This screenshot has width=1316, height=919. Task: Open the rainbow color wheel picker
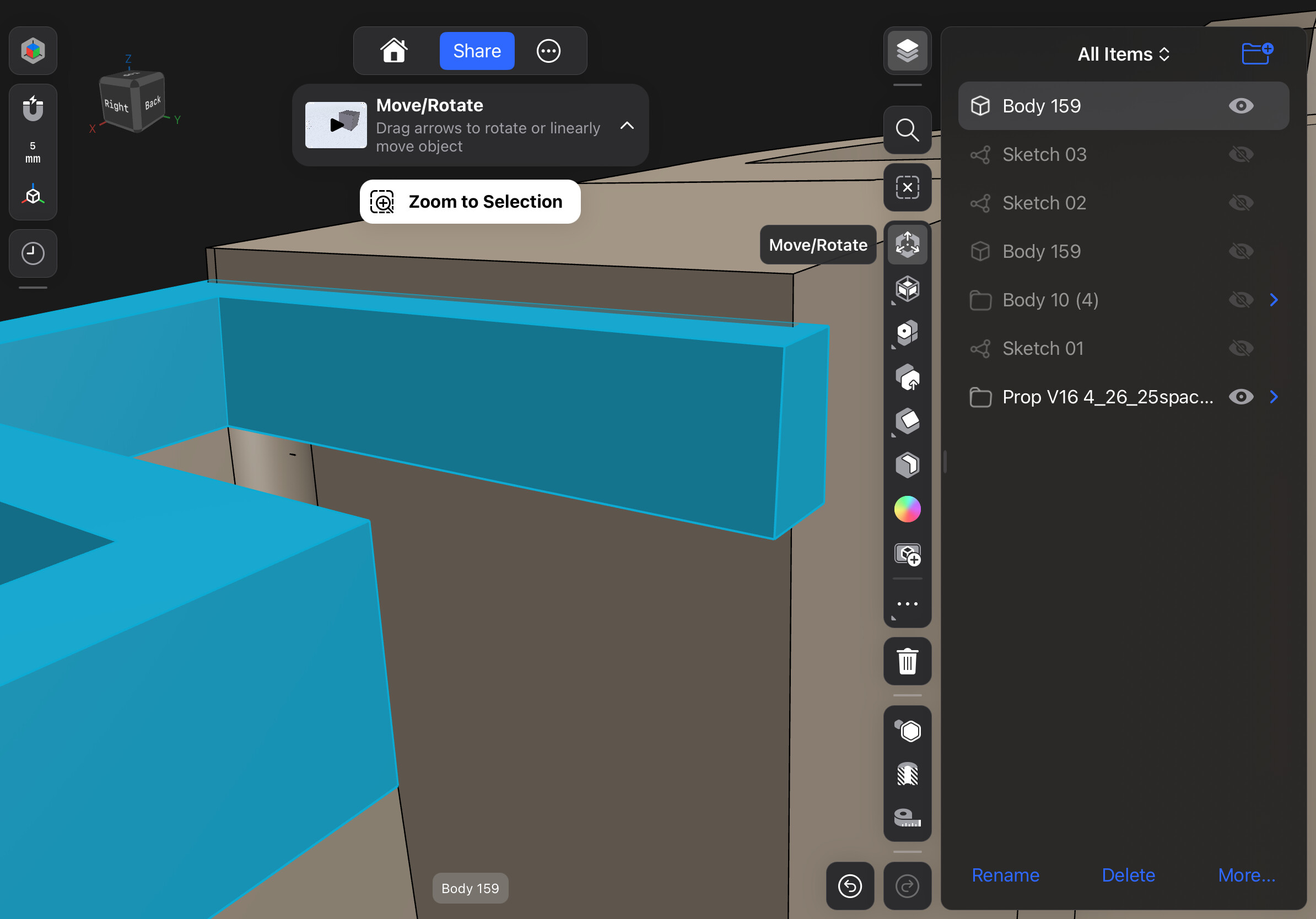[907, 509]
